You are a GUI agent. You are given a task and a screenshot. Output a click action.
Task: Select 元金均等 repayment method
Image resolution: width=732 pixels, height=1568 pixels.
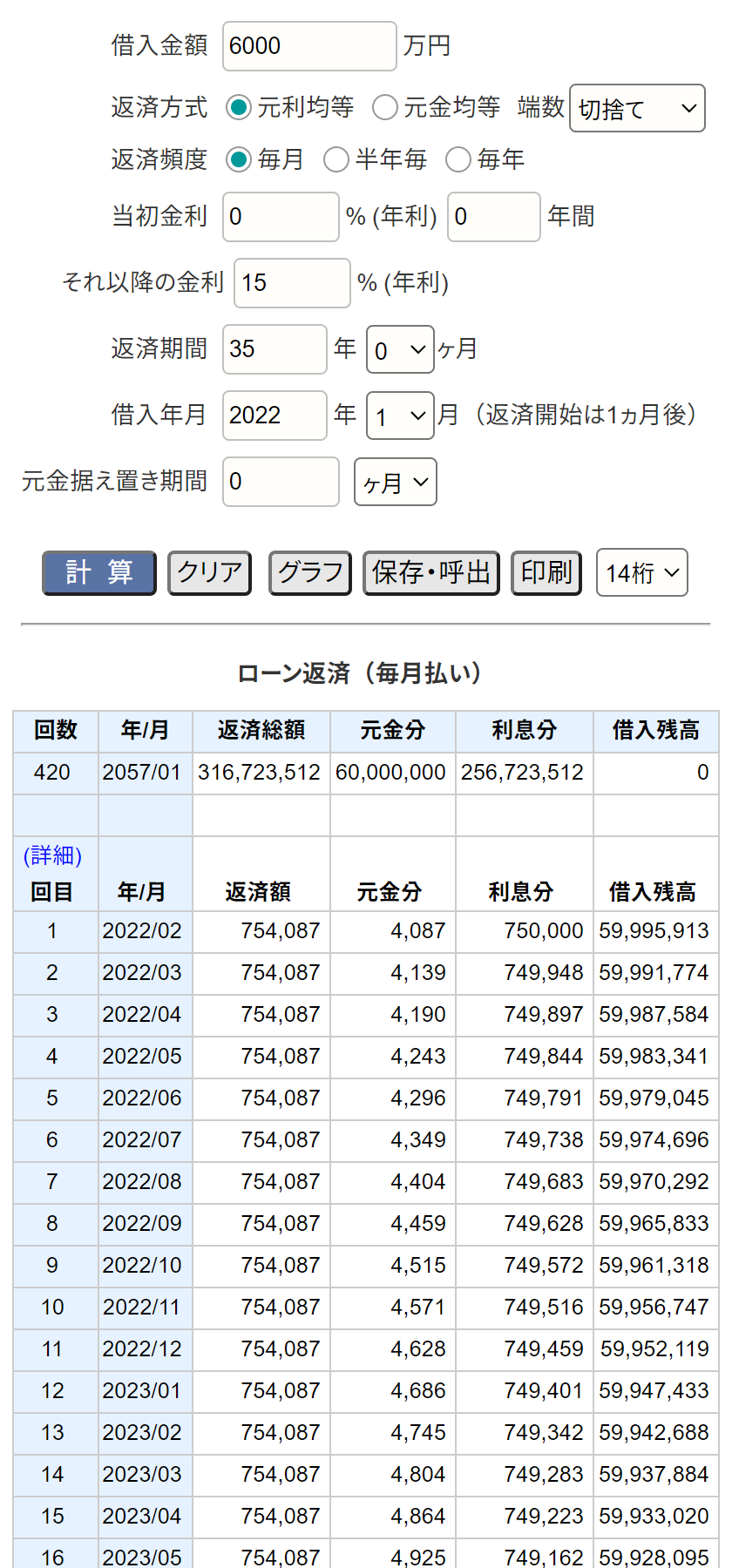pos(385,108)
